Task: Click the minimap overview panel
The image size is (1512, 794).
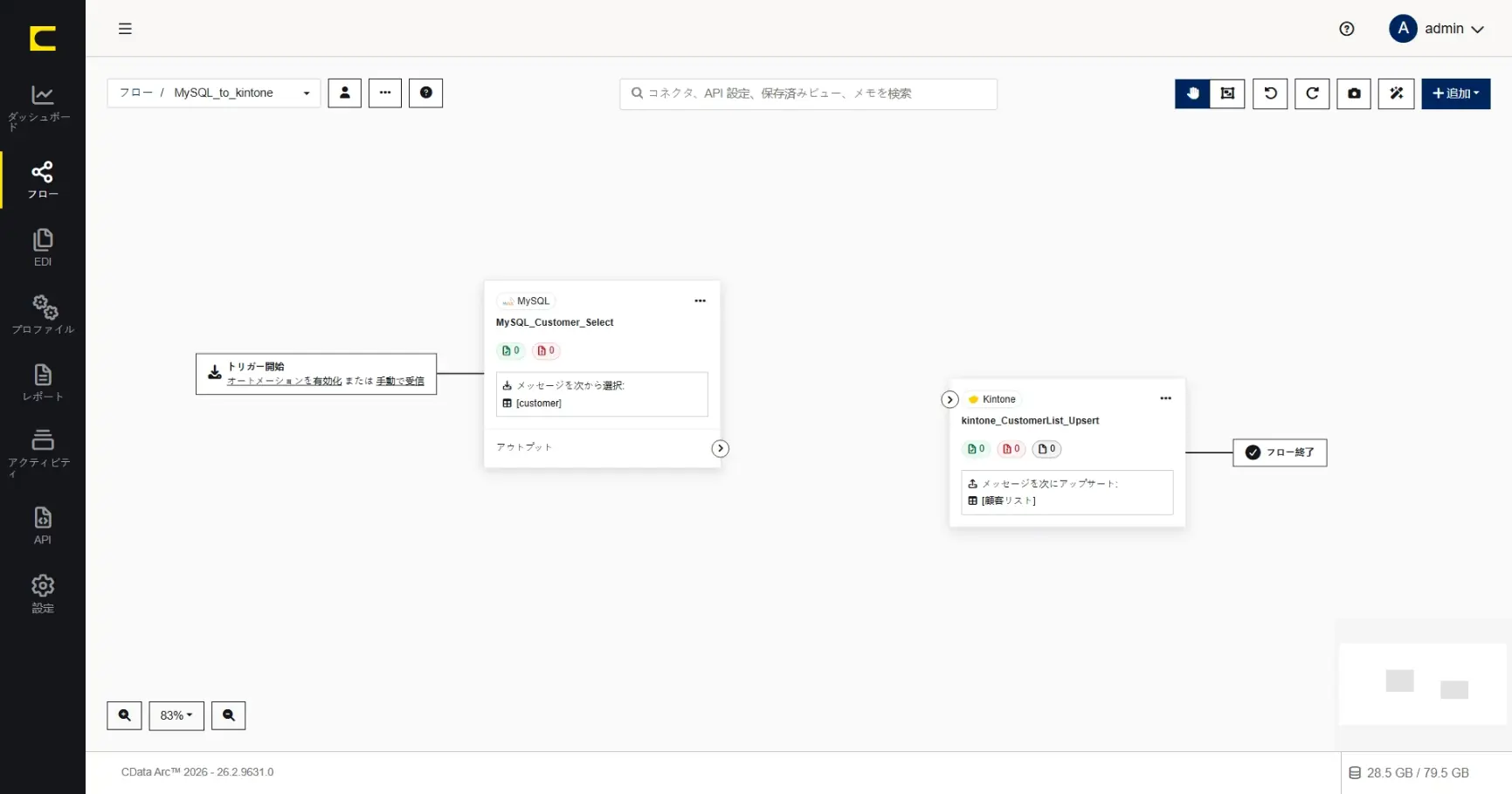Action: click(x=1422, y=684)
